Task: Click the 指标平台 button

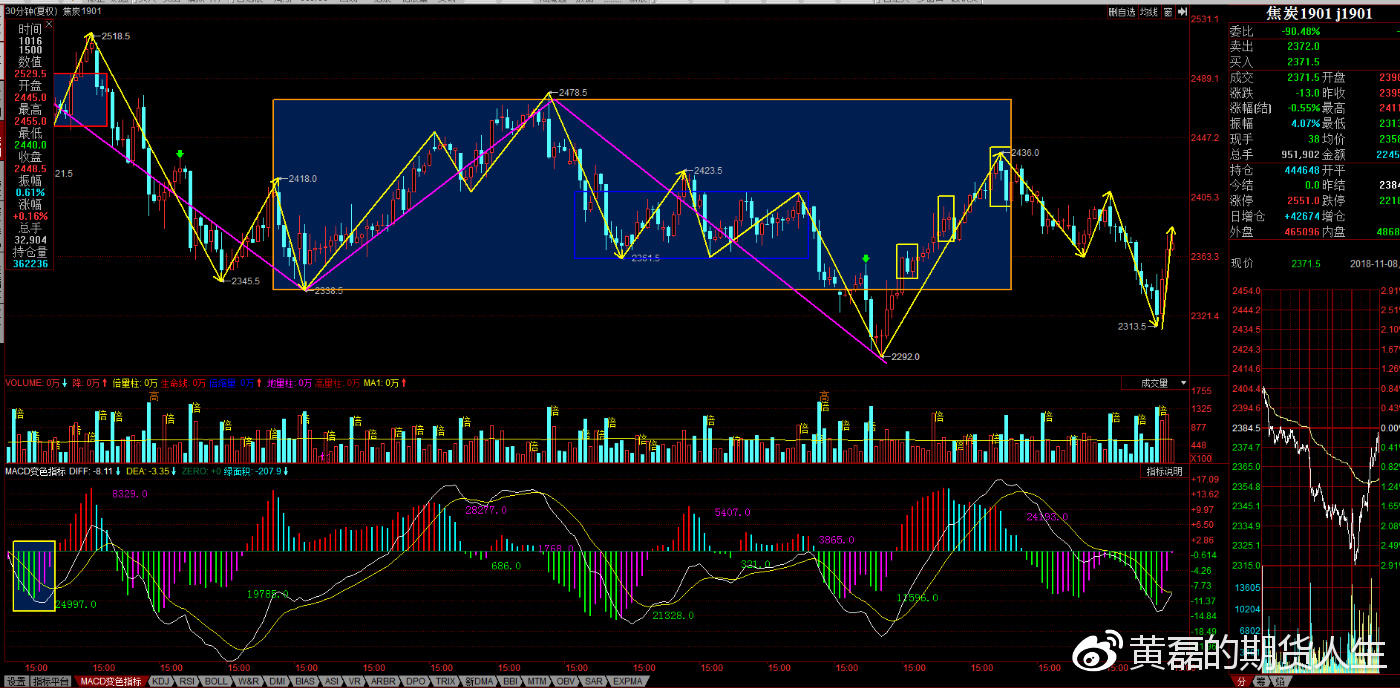Action: click(x=50, y=681)
